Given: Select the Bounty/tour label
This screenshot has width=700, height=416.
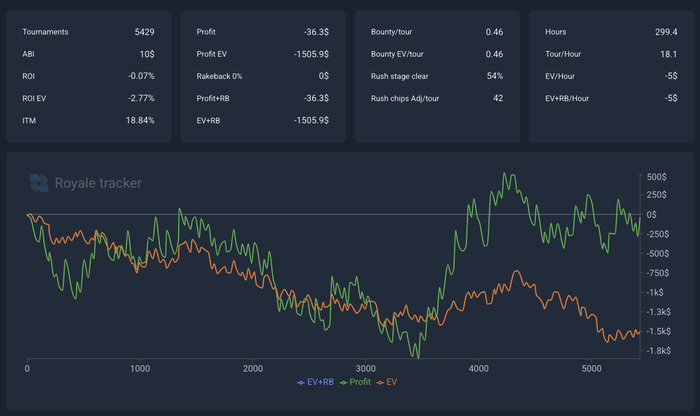Looking at the screenshot, I should pos(391,32).
